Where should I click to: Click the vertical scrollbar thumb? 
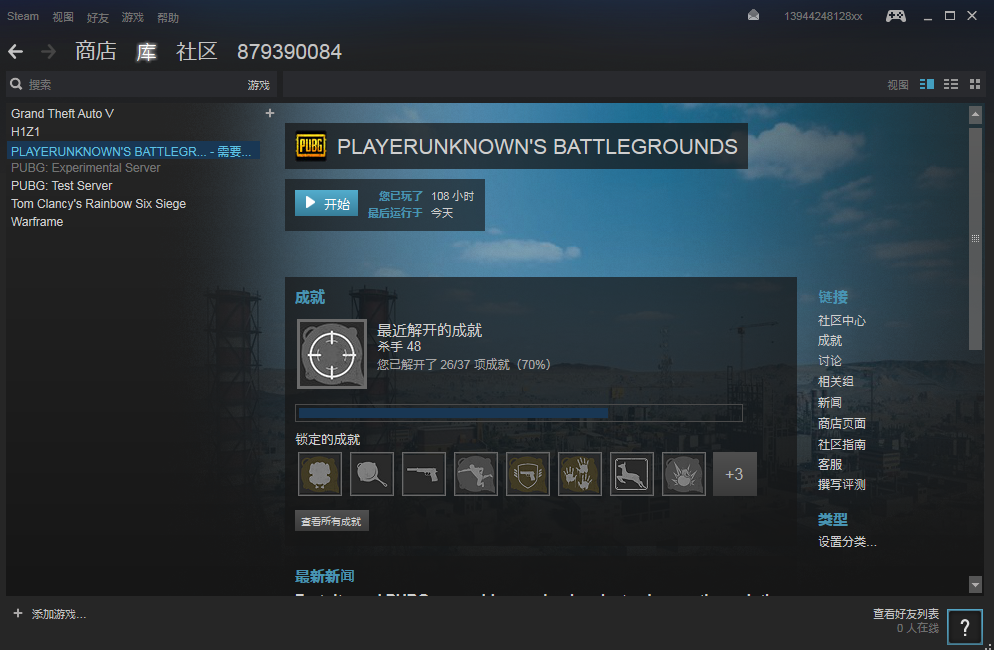(975, 238)
